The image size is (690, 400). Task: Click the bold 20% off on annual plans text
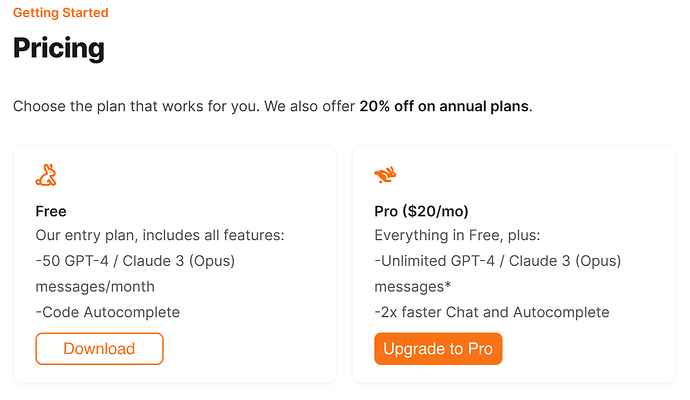[x=446, y=106]
